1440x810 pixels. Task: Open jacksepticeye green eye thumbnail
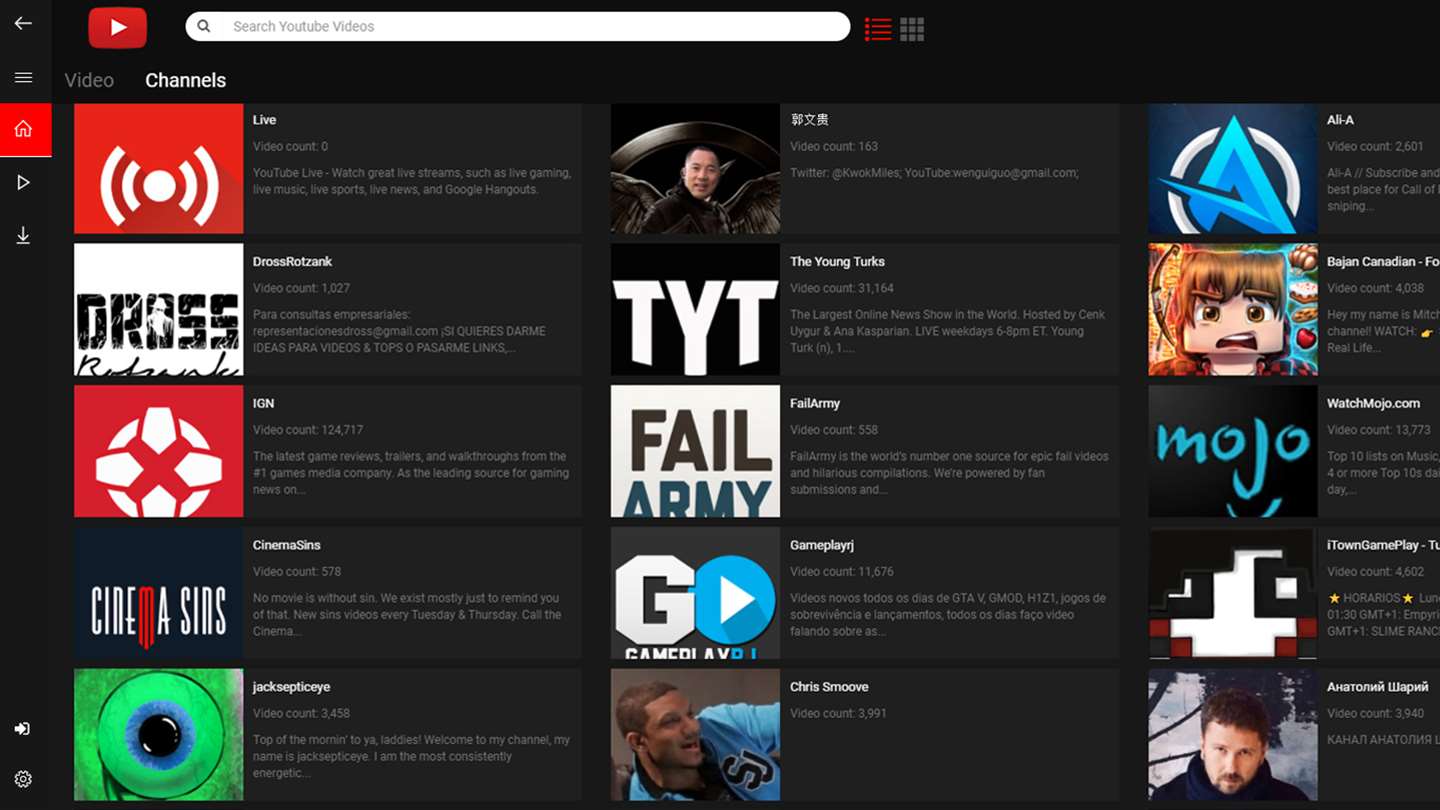coord(159,735)
